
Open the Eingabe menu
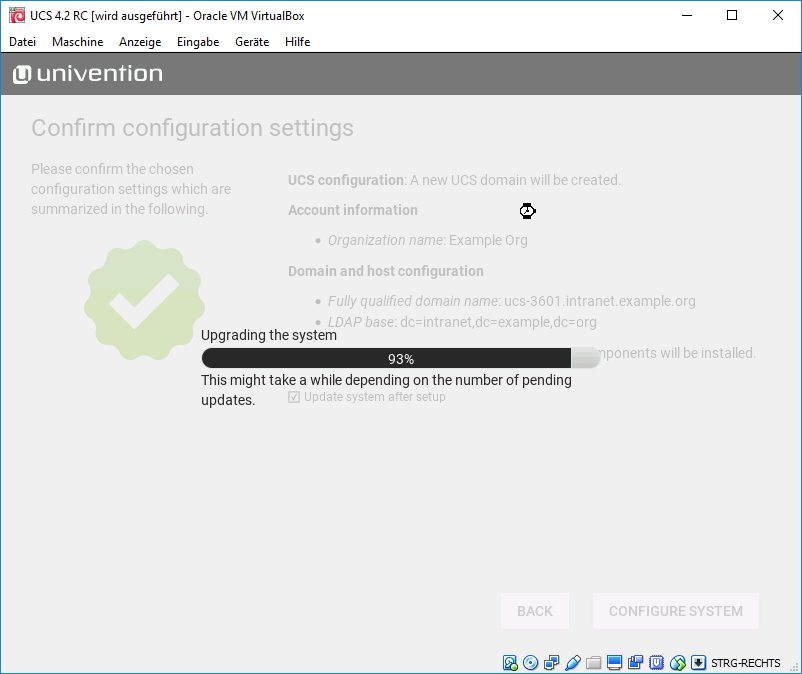[x=198, y=42]
